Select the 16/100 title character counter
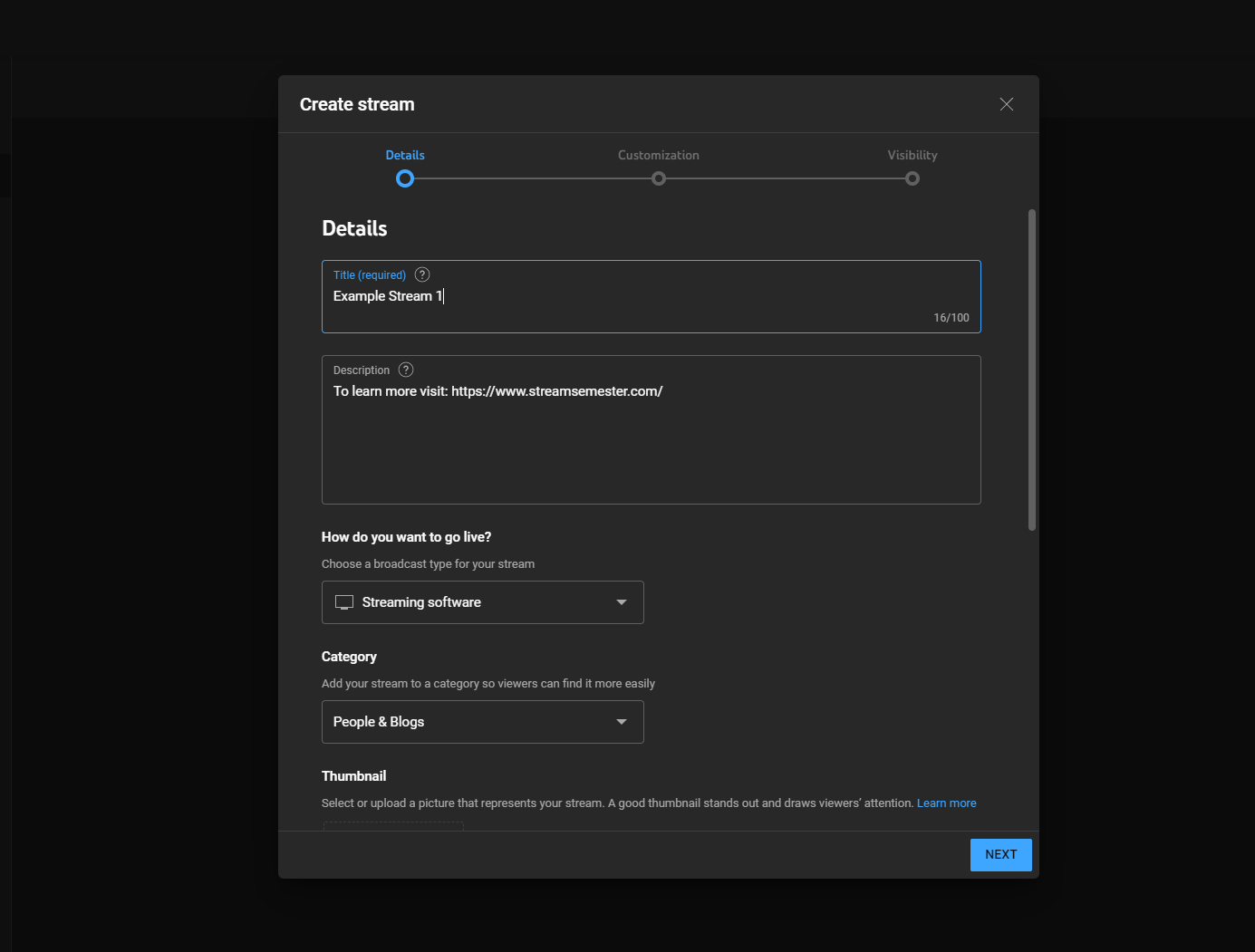 pyautogui.click(x=951, y=318)
